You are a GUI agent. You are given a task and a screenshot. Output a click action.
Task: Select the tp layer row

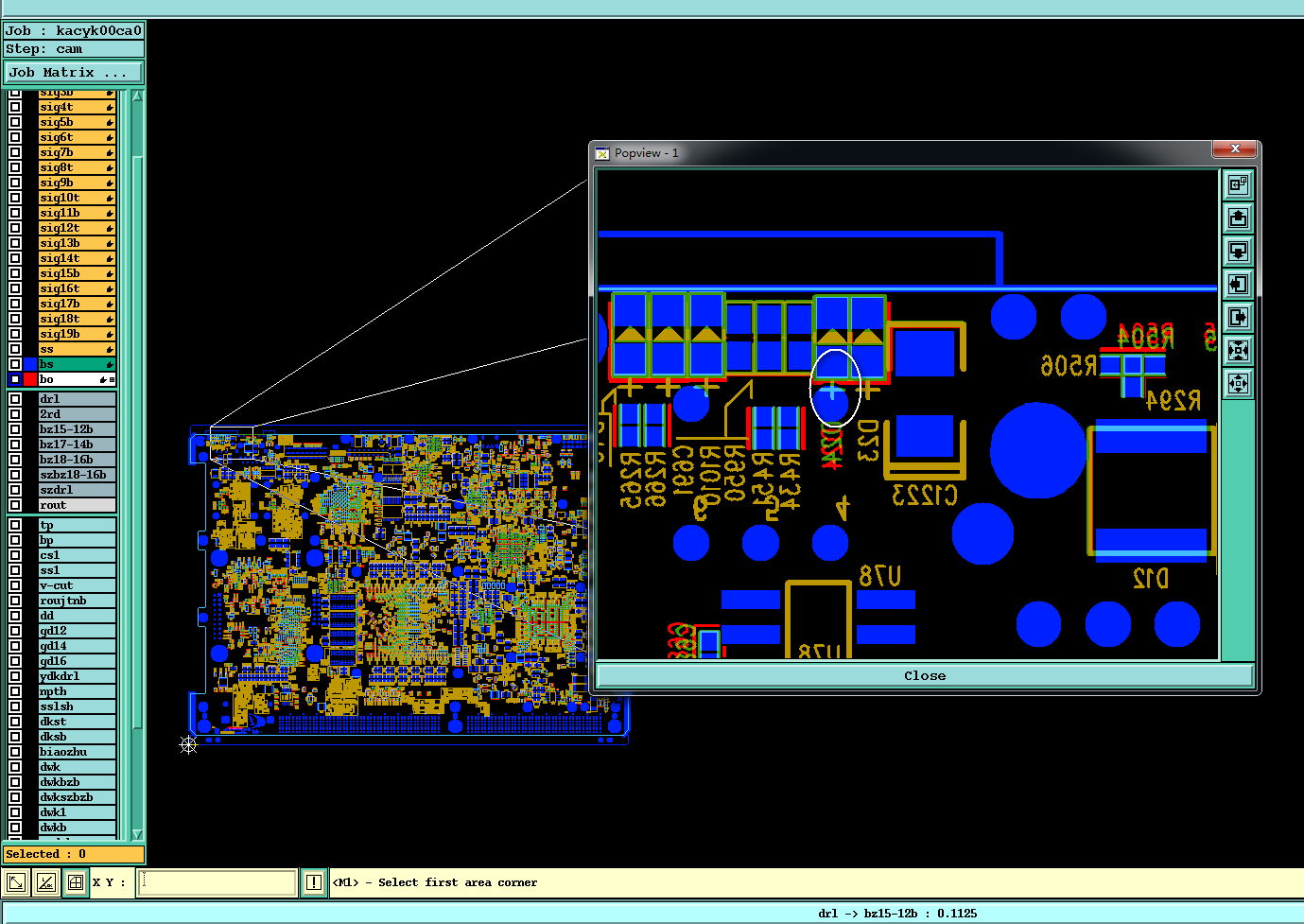tap(77, 525)
